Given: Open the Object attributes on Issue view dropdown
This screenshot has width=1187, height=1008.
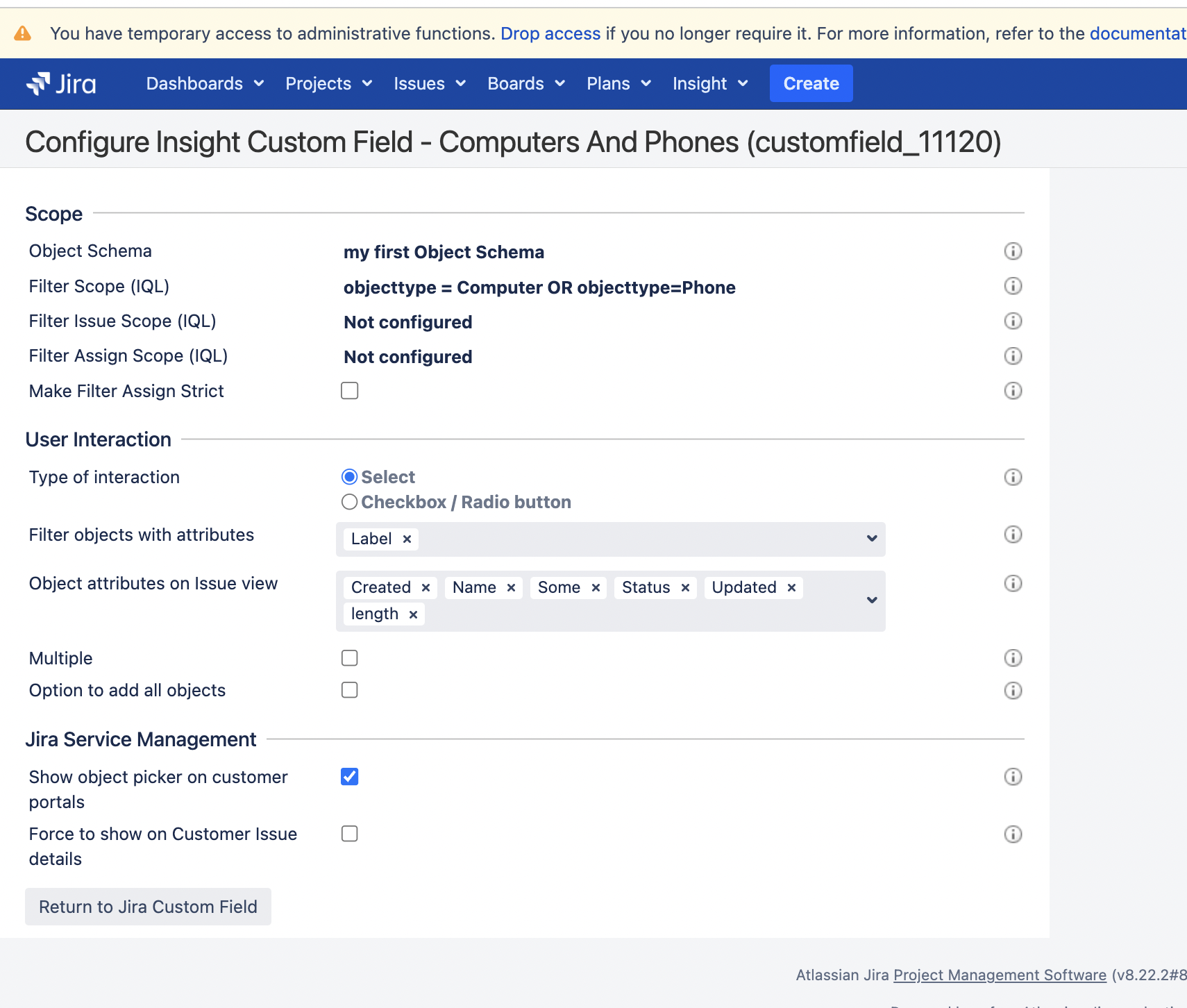Looking at the screenshot, I should pyautogui.click(x=870, y=600).
